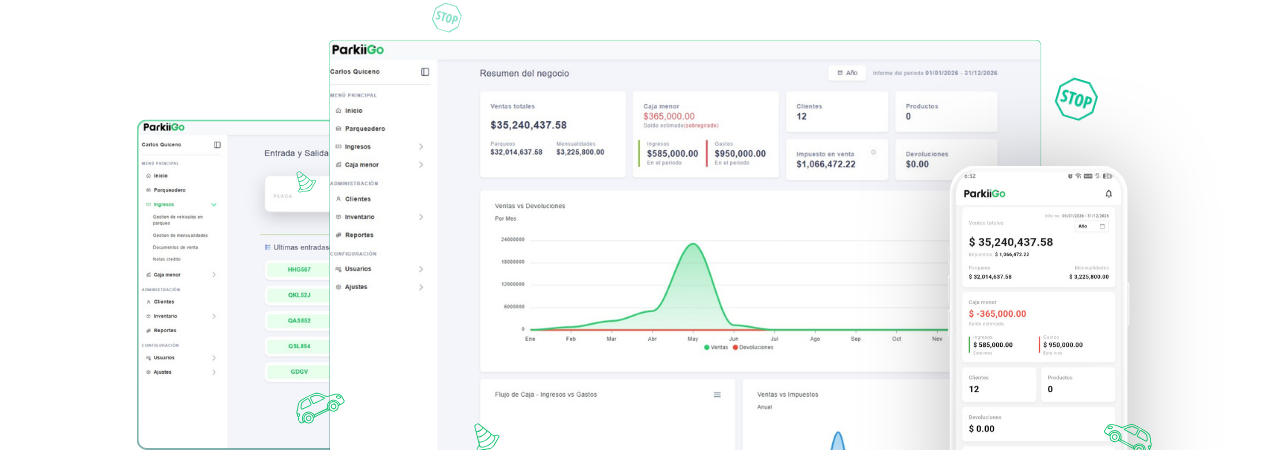Click the Carlos Quiceno name in center dashboard sidebar
Screen dimensions: 1270x450
pos(354,72)
